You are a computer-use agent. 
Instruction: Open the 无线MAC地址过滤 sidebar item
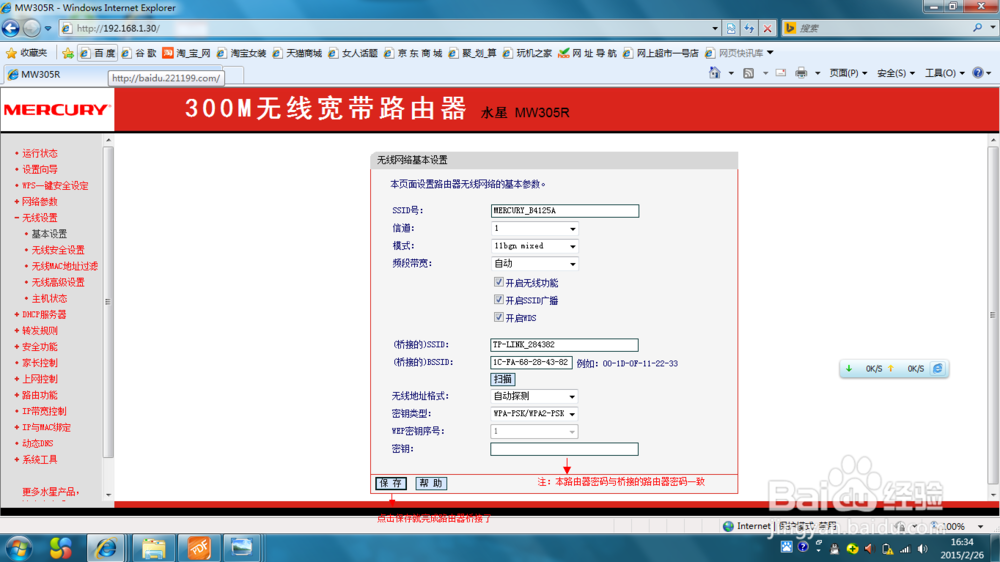64,266
